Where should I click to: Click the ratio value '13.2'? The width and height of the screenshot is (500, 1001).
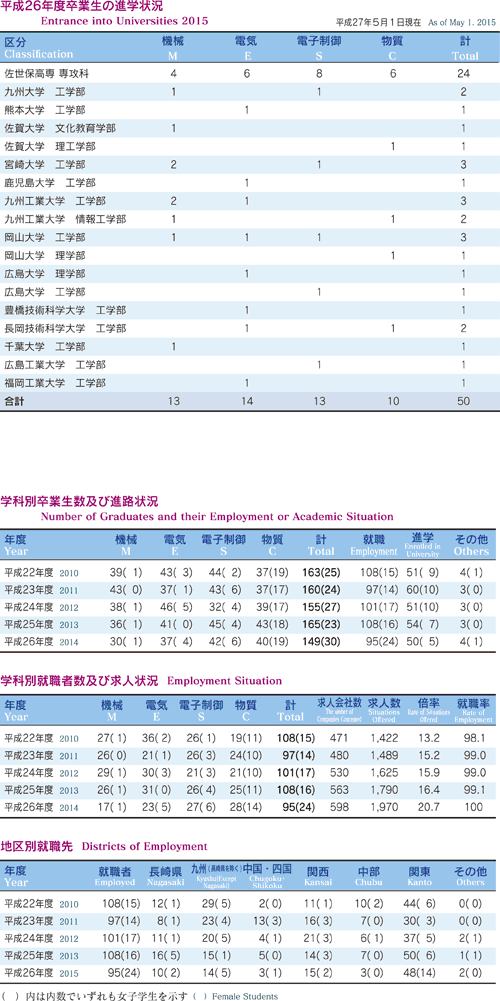click(428, 738)
